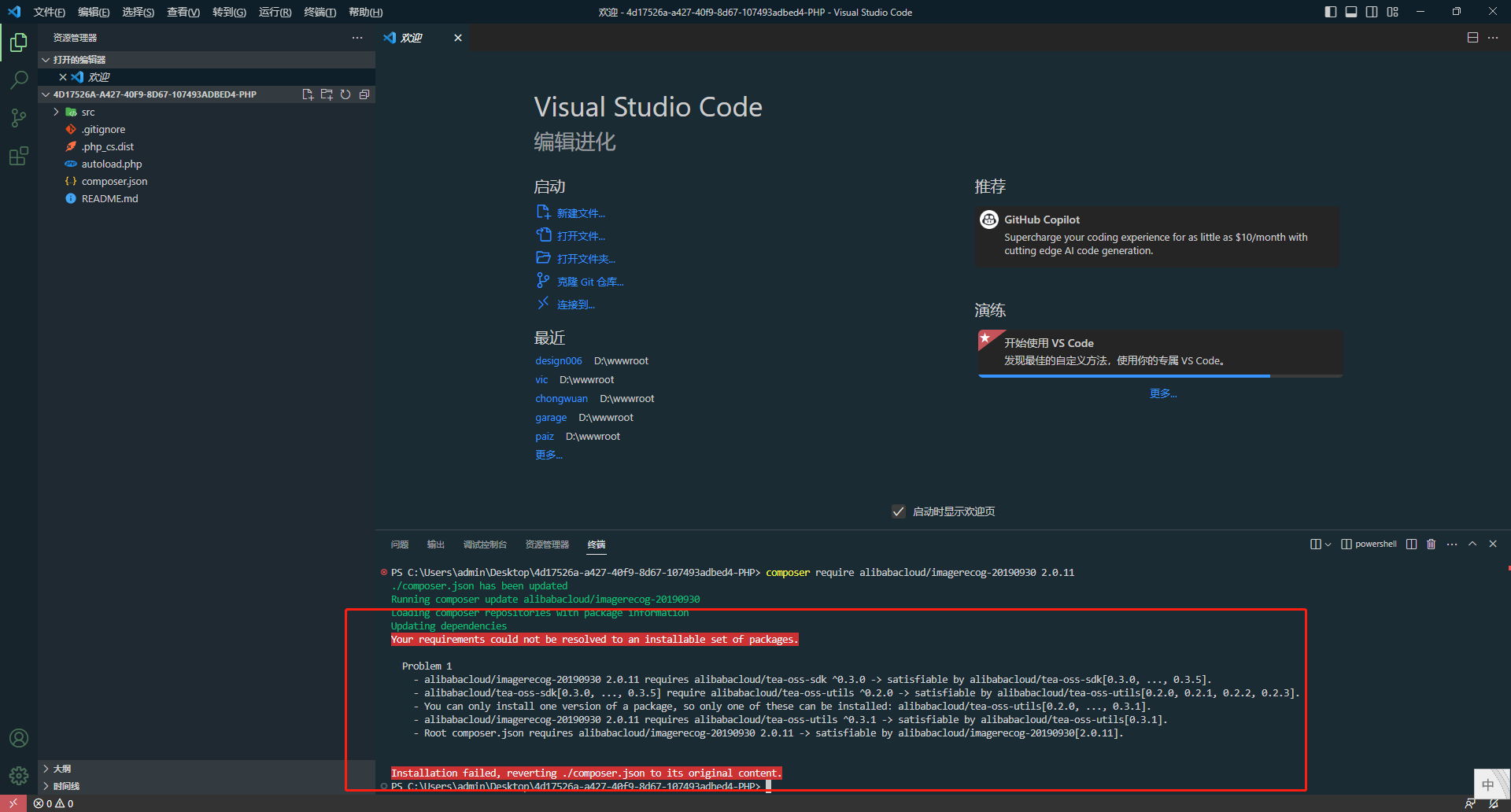Create a new file in project folder

click(x=308, y=94)
